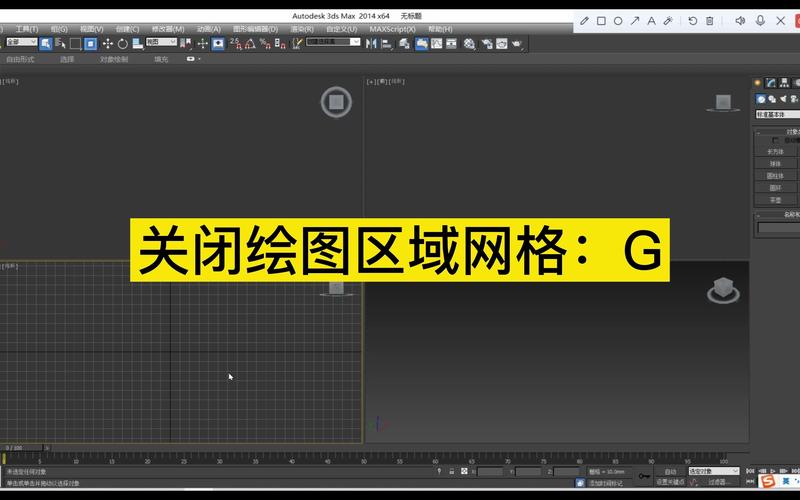Click the Box (长方体) primitive button

(776, 152)
